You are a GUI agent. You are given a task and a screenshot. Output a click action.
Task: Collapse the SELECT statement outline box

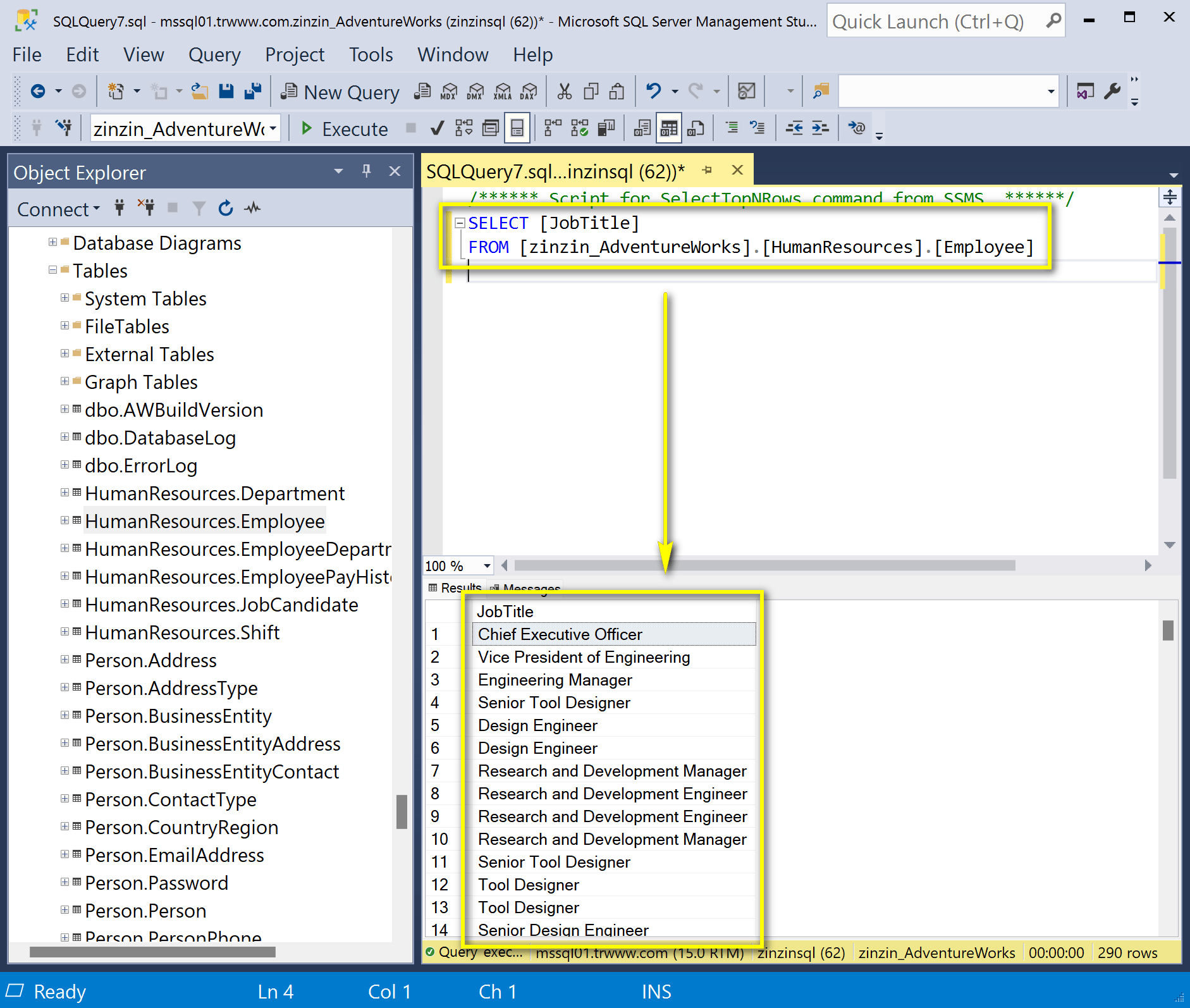[x=460, y=223]
